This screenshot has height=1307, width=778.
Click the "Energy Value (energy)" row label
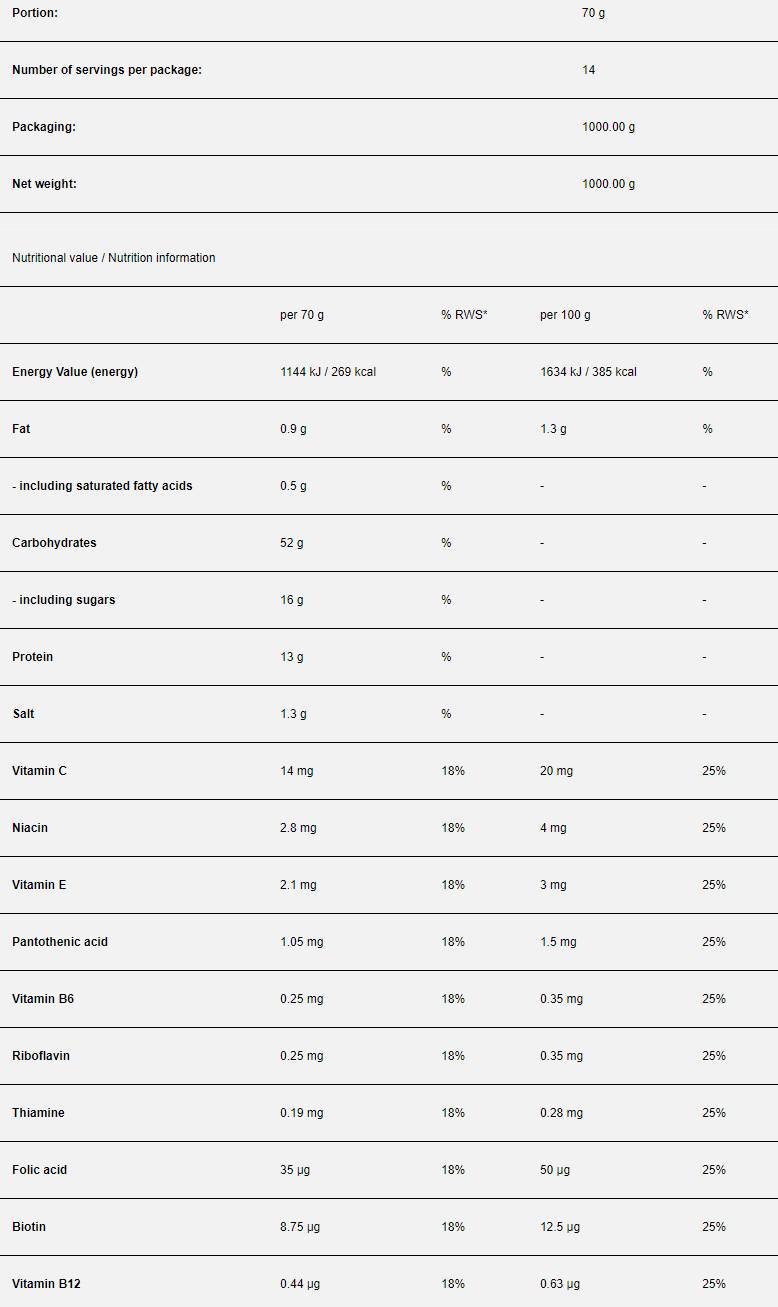click(75, 372)
